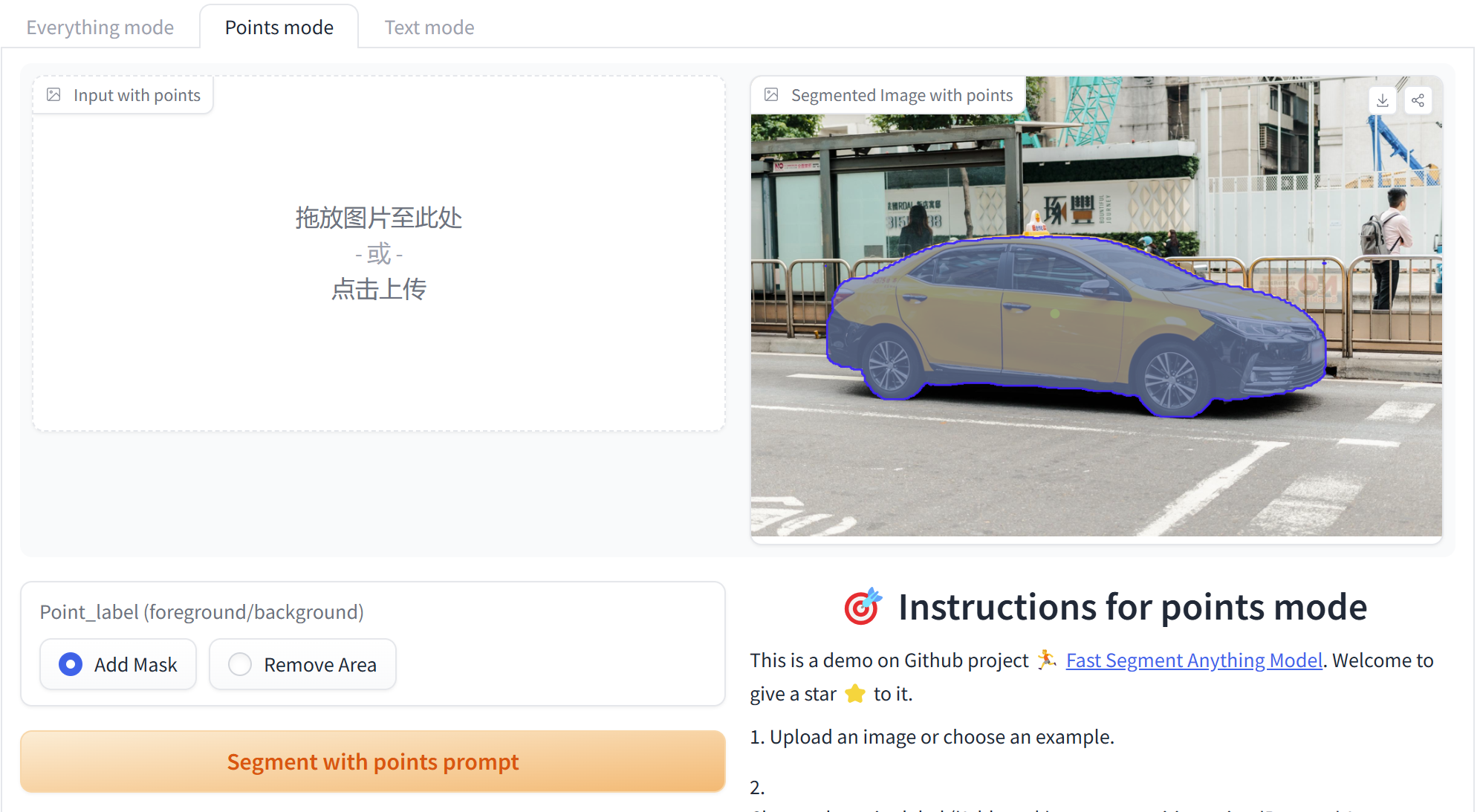Click the target dart emoji in instructions heading
This screenshot has height=812, width=1480.
tap(863, 607)
